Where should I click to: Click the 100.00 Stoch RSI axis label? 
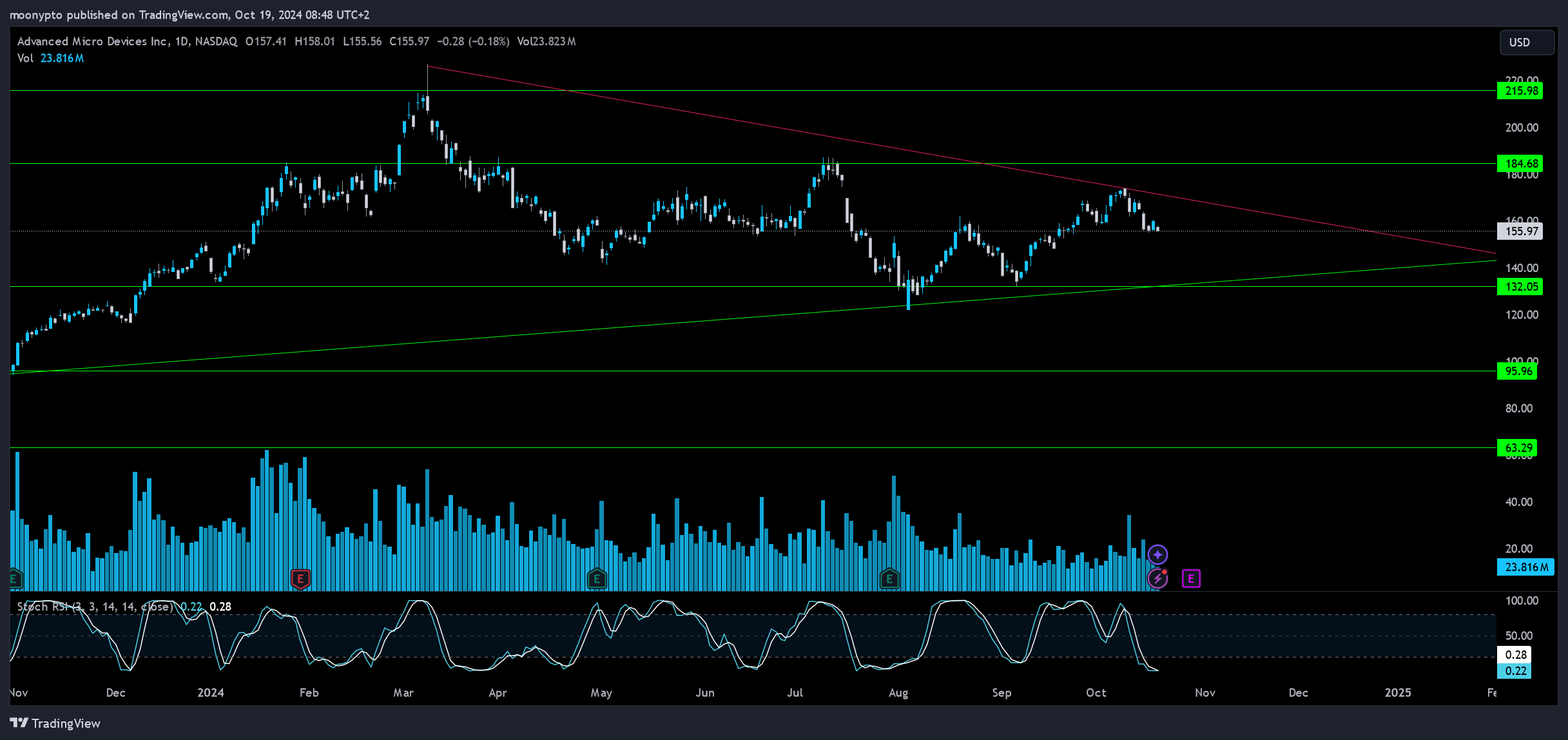click(1522, 601)
